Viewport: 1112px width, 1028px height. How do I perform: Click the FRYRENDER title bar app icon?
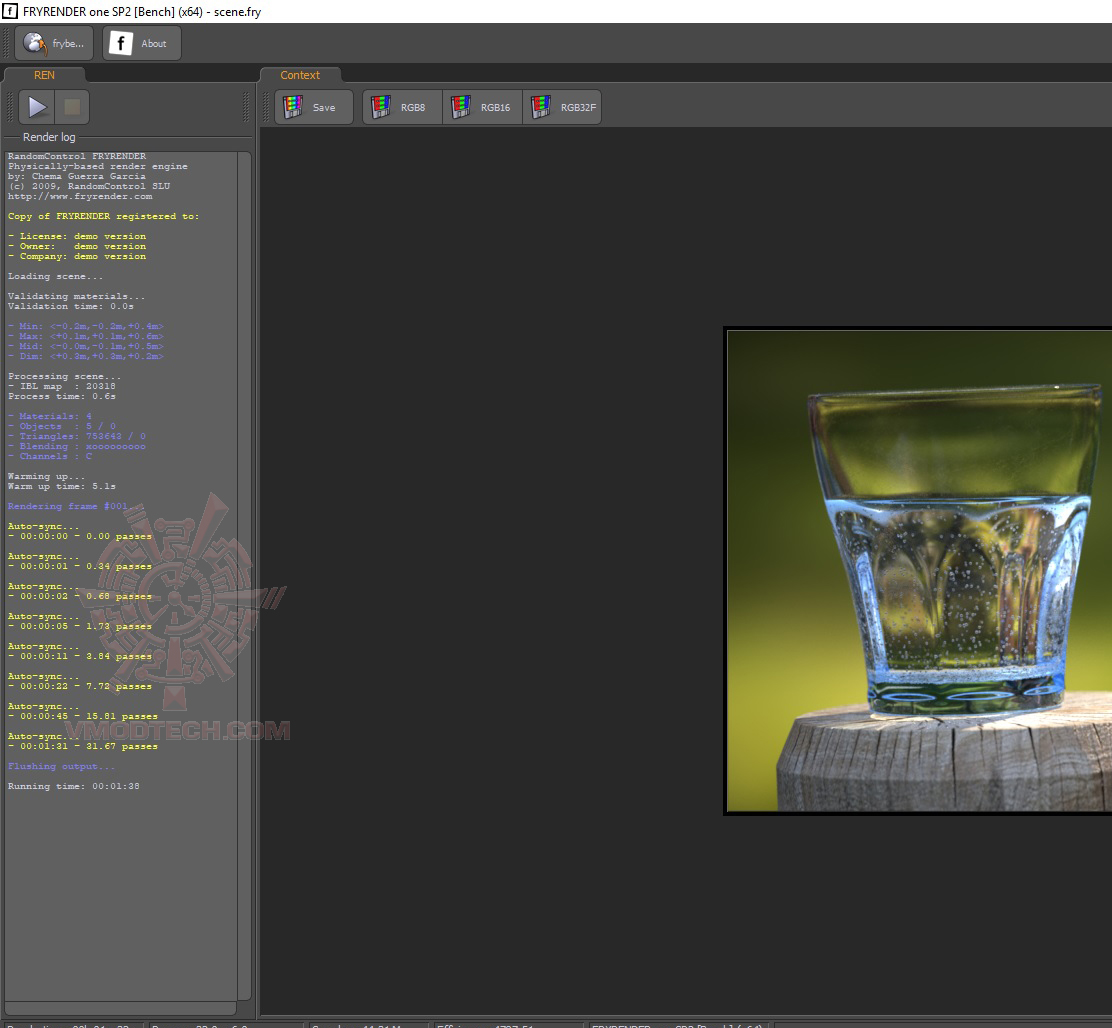(10, 11)
